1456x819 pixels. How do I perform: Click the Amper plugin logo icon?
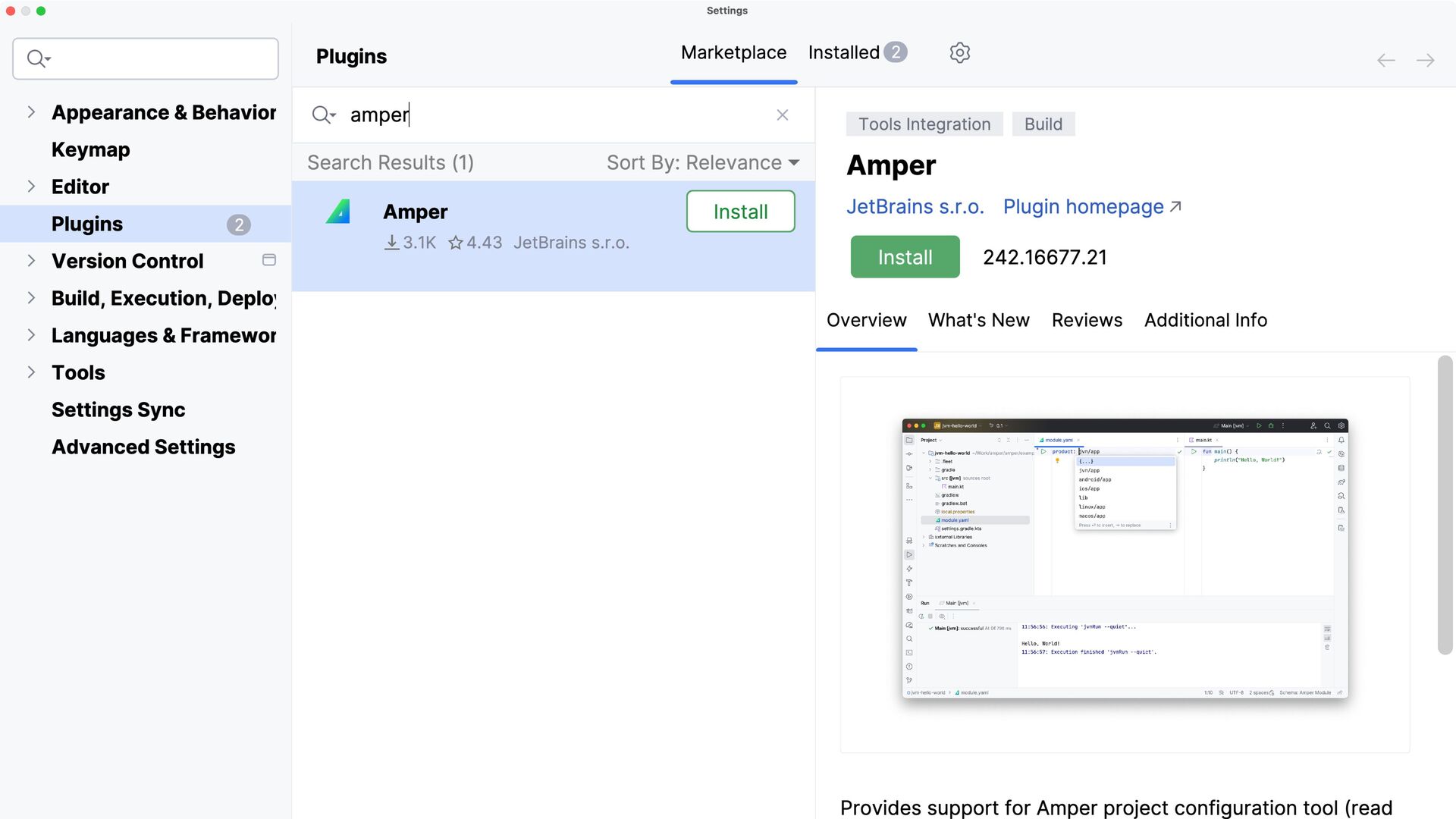coord(338,212)
